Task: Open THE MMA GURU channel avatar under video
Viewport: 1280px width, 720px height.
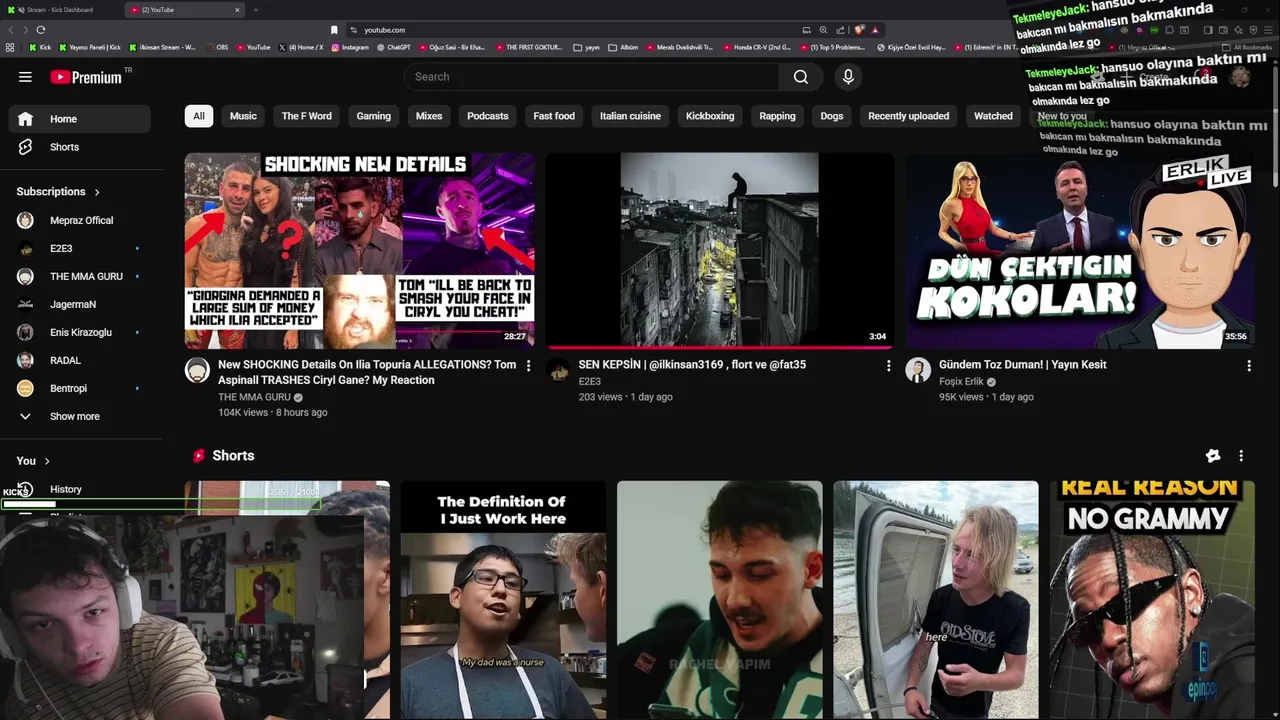Action: [x=197, y=370]
